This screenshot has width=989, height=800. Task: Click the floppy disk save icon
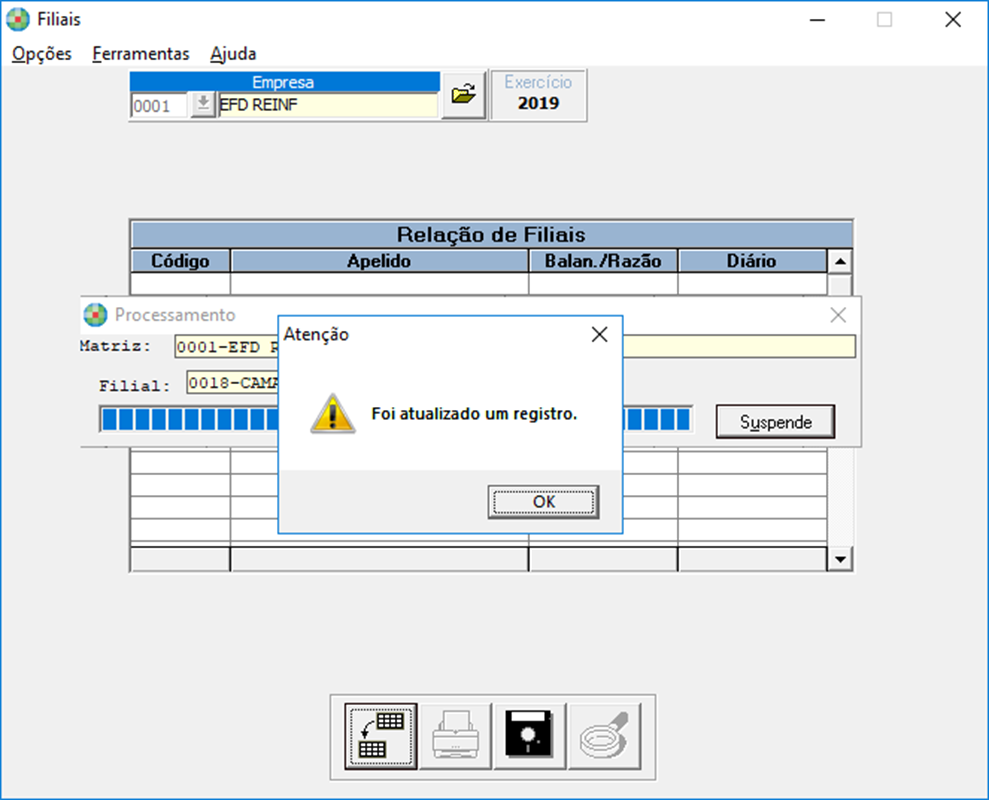529,736
